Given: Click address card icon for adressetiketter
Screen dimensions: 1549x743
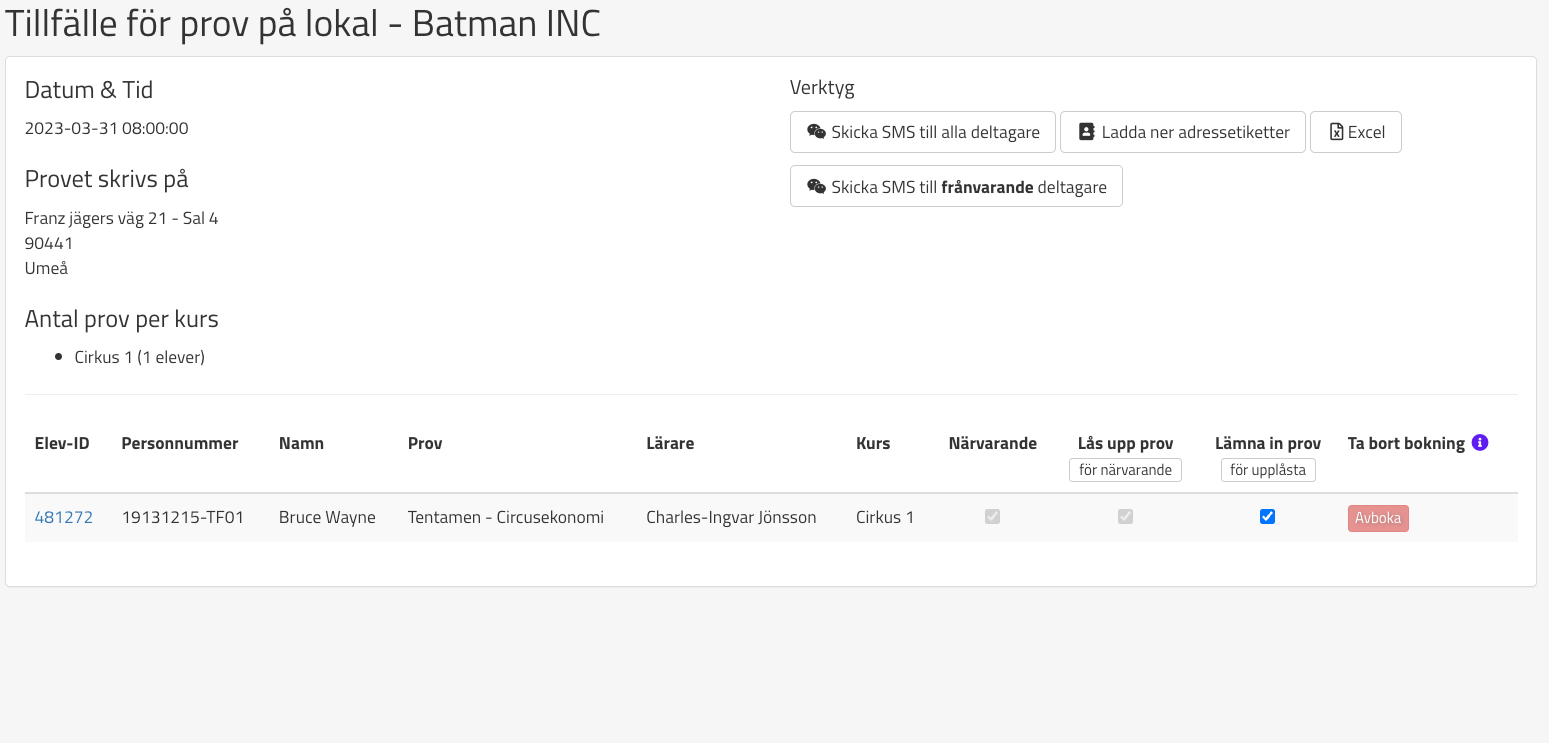Looking at the screenshot, I should click(x=1086, y=132).
